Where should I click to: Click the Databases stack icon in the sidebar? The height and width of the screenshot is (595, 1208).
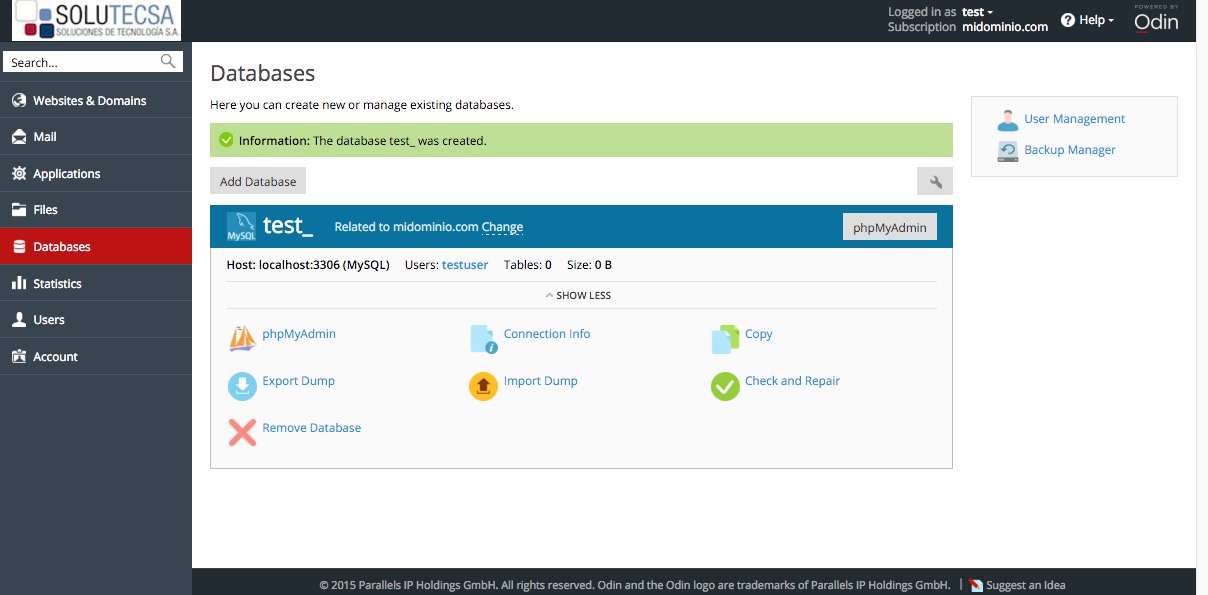pyautogui.click(x=19, y=246)
